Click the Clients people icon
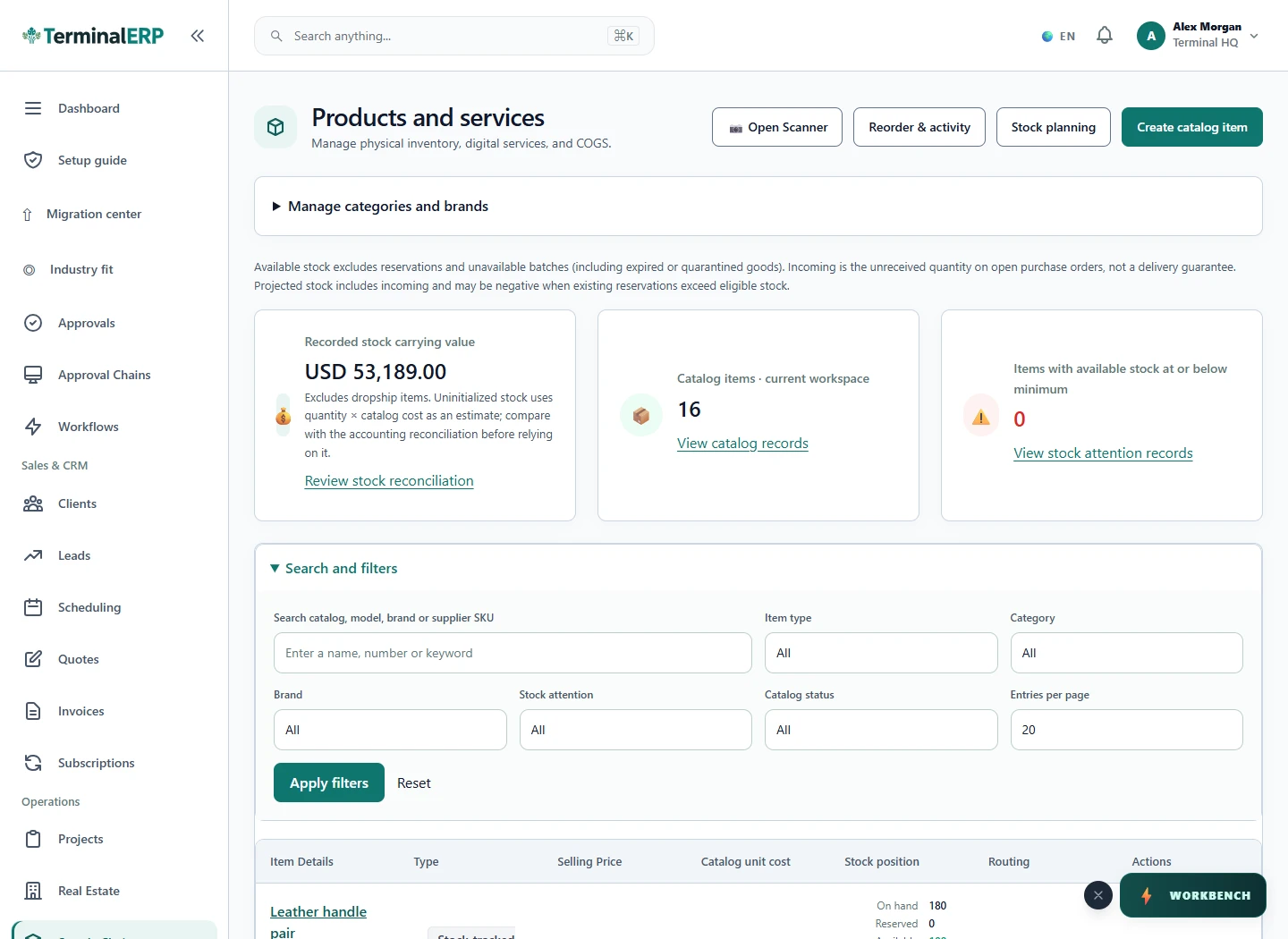The image size is (1288, 939). tap(33, 503)
